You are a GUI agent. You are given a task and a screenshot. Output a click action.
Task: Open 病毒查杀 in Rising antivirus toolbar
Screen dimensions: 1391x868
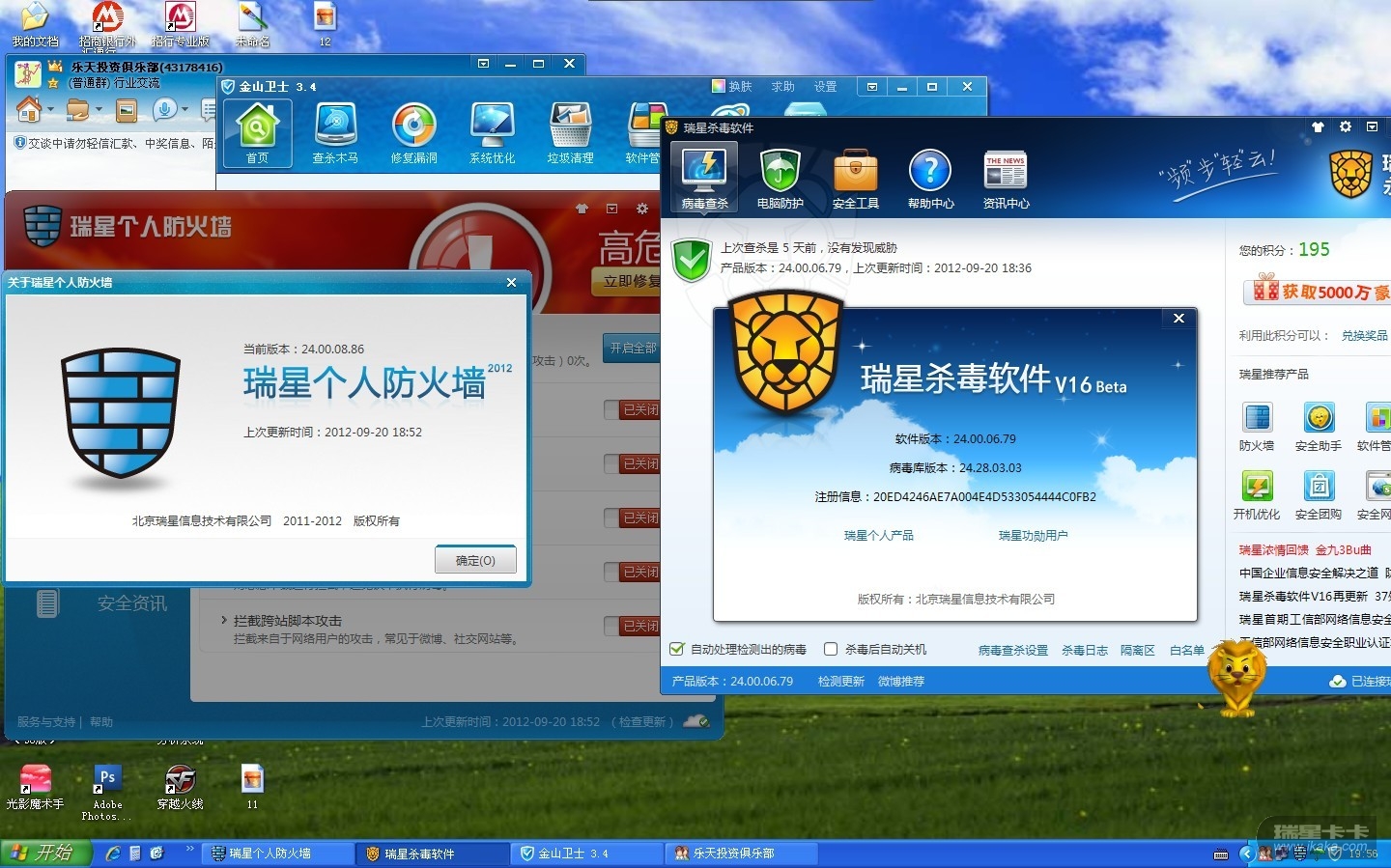[x=704, y=177]
